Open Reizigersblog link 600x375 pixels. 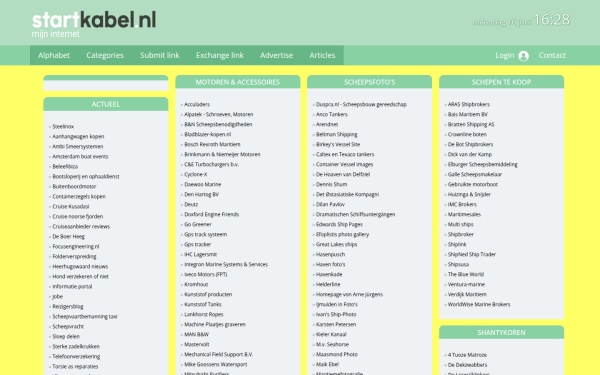coord(68,307)
